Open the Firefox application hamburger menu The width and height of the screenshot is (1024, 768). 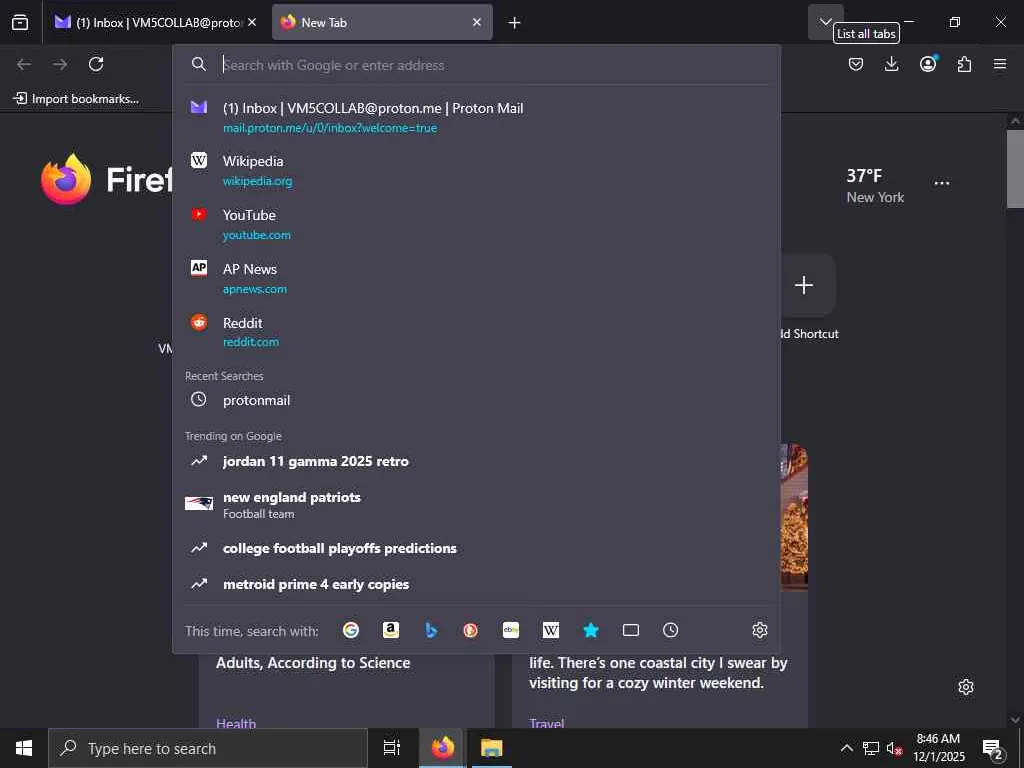point(1000,64)
